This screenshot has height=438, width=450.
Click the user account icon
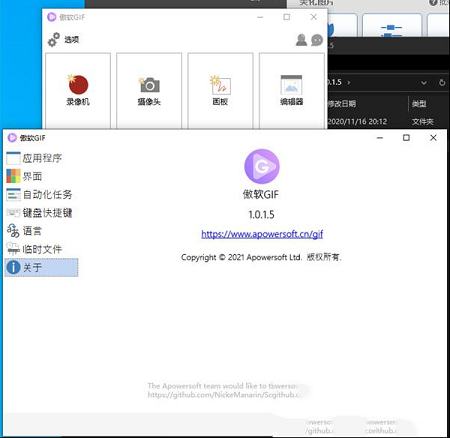[x=301, y=40]
